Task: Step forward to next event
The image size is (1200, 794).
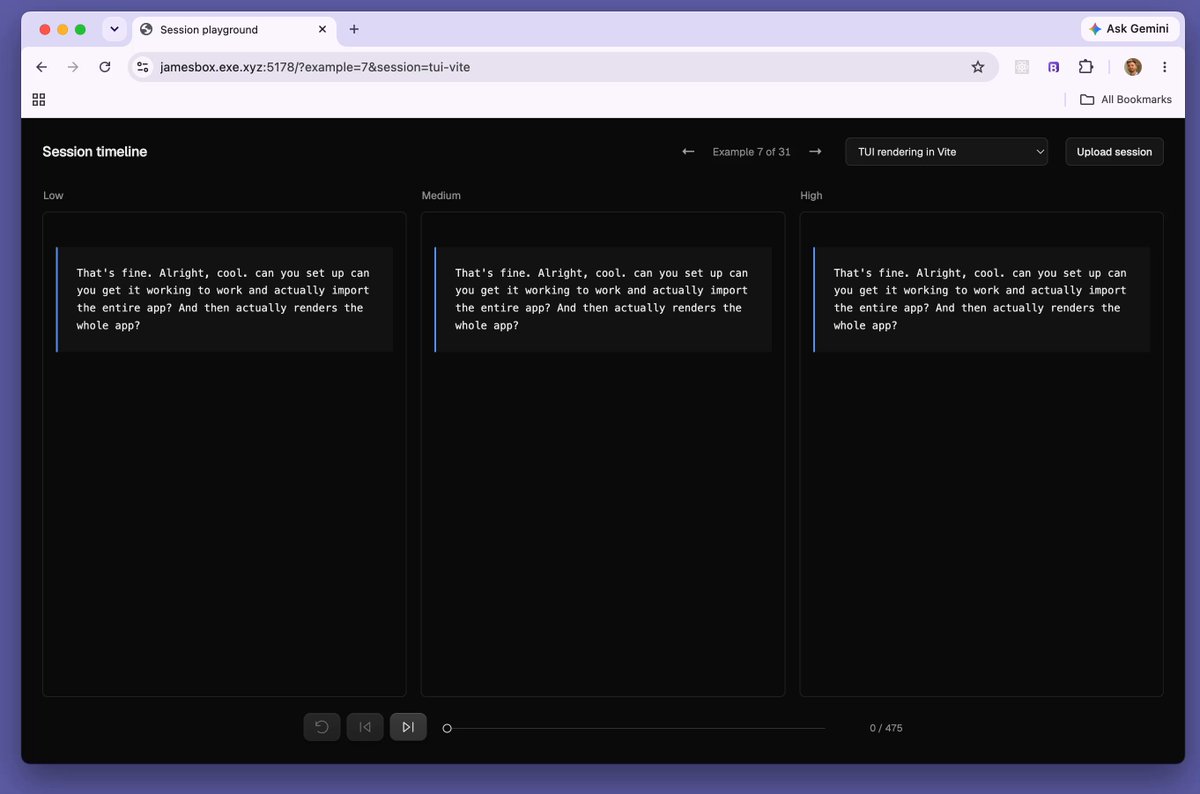Action: 408,727
